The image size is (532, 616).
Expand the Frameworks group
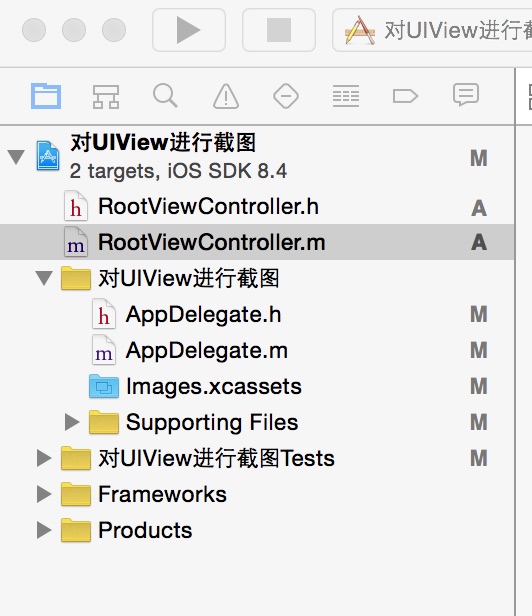[44, 494]
